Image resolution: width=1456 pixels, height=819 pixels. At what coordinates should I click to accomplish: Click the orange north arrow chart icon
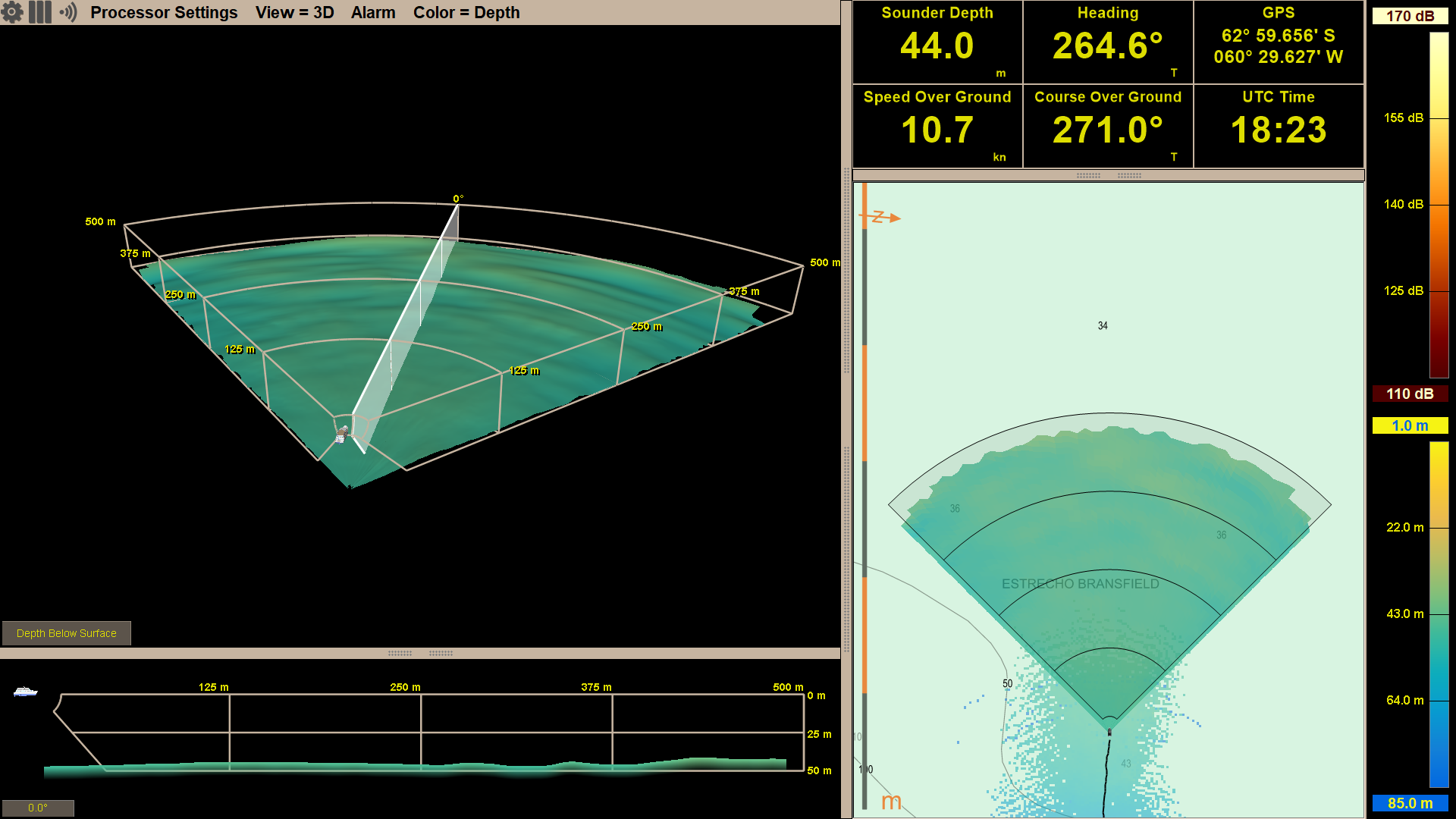[x=880, y=218]
